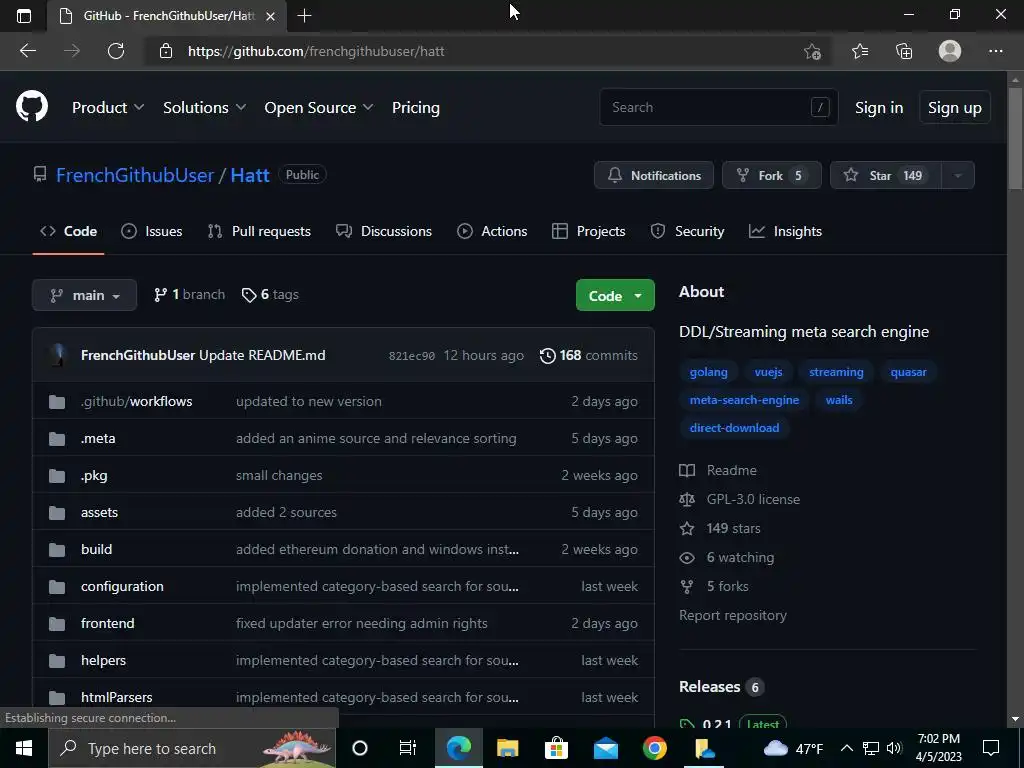The height and width of the screenshot is (768, 1024).
Task: Open the GPL-3.0 license link
Action: point(753,500)
